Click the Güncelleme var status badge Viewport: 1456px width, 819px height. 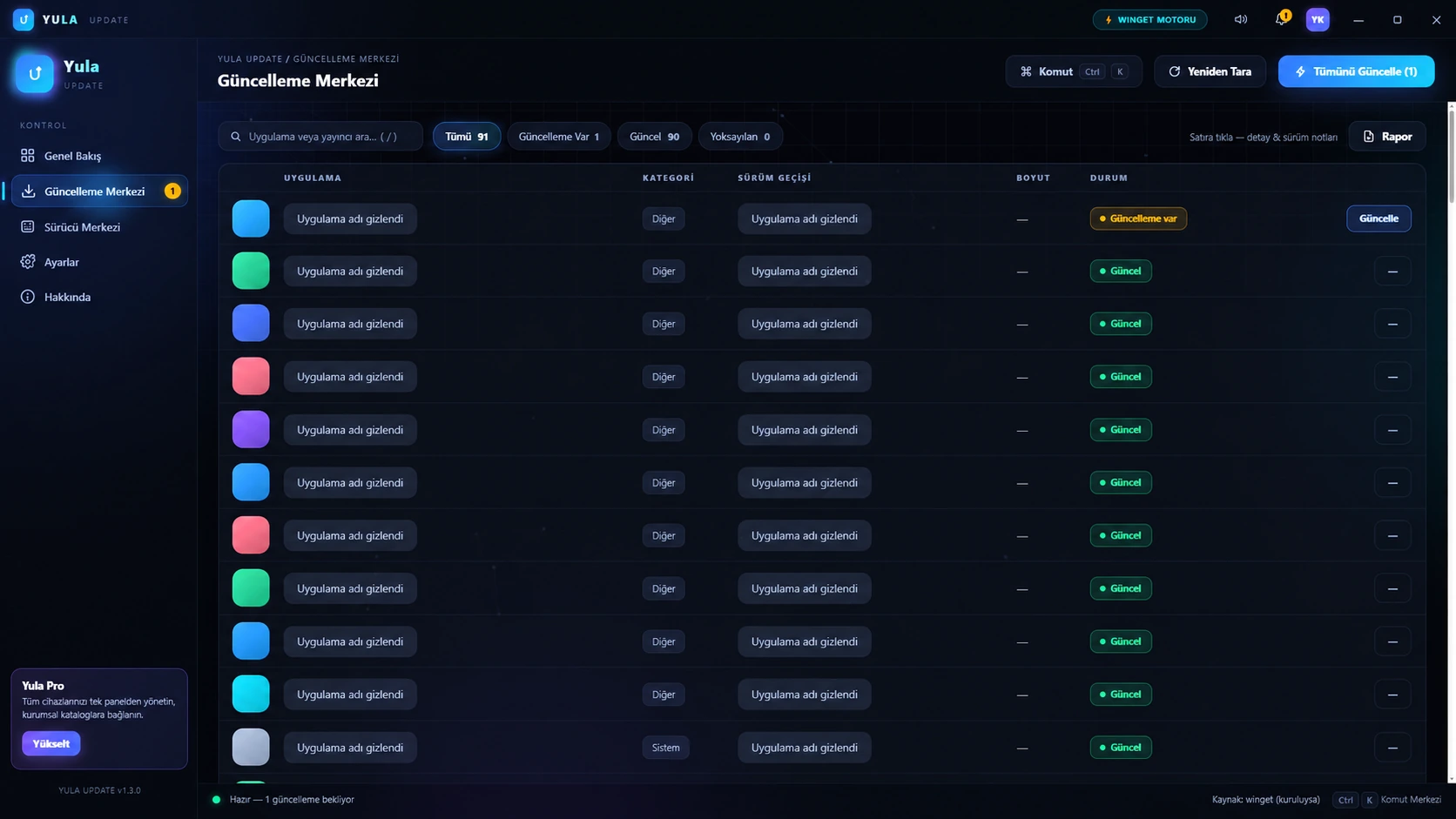click(x=1138, y=218)
